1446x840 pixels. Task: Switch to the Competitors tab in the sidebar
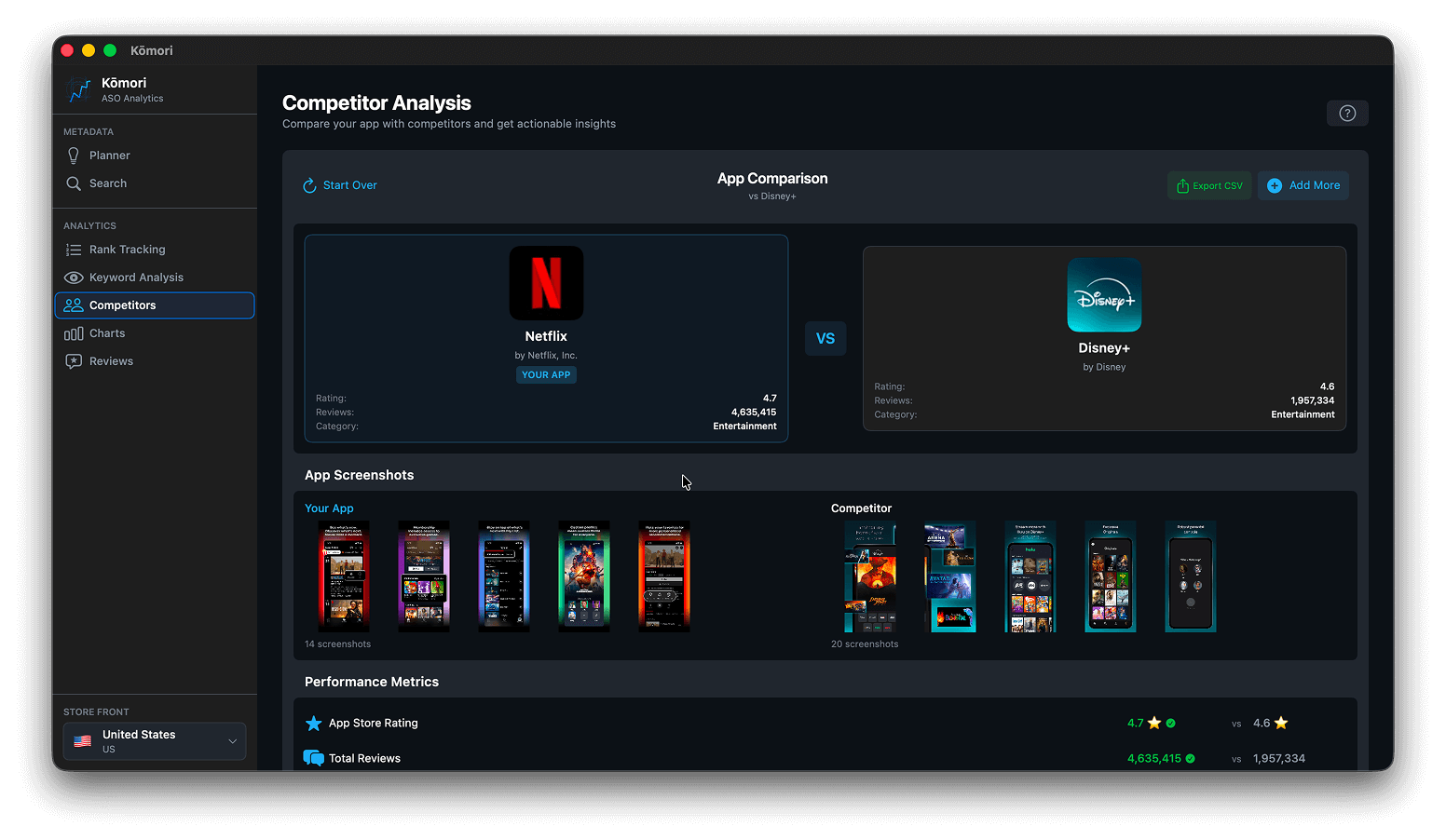(x=122, y=305)
